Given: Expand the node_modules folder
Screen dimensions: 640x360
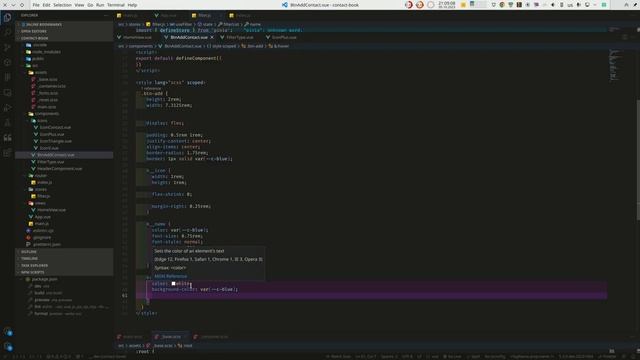Looking at the screenshot, I should click(x=64, y=52).
